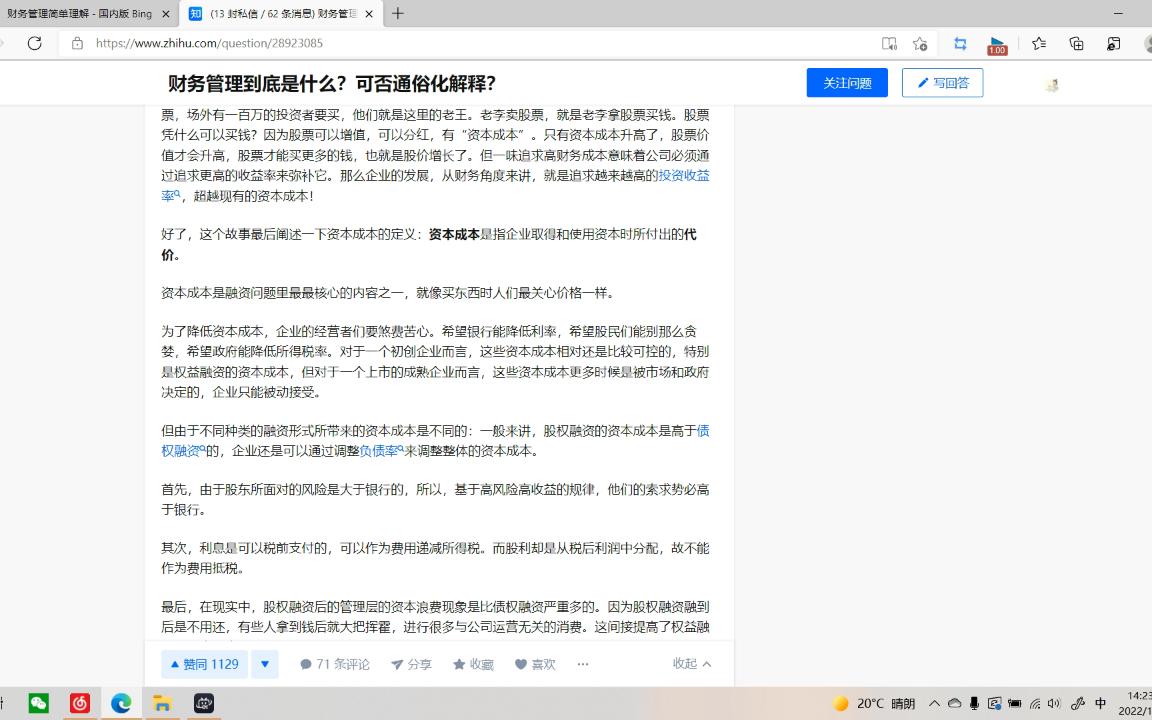Image resolution: width=1152 pixels, height=720 pixels.
Task: Open the Collections icon in browser toolbar
Action: (1075, 43)
